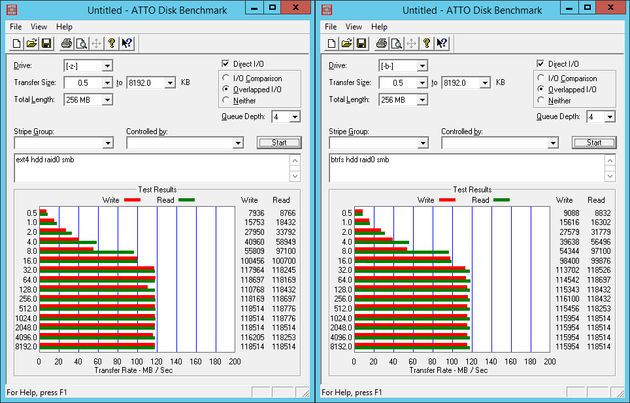Click Open folder icon in left window toolbar

31,43
